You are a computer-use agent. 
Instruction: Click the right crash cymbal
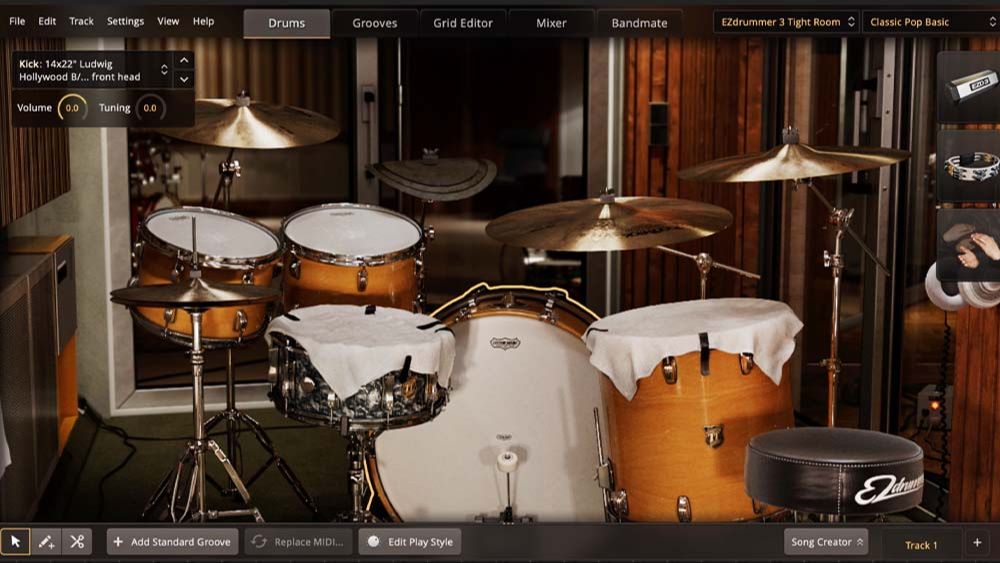[793, 162]
